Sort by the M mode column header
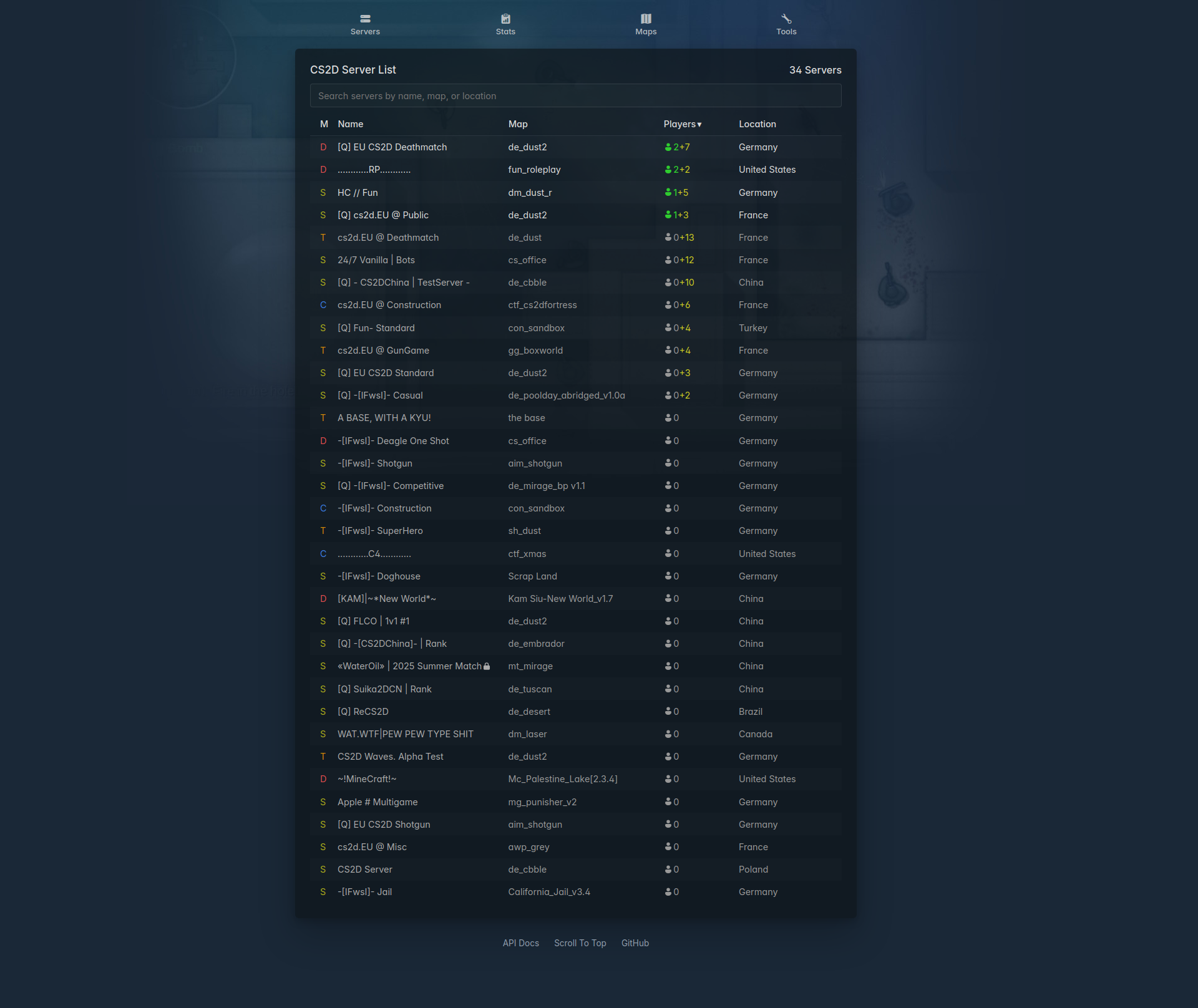Image resolution: width=1198 pixels, height=1008 pixels. coord(324,124)
